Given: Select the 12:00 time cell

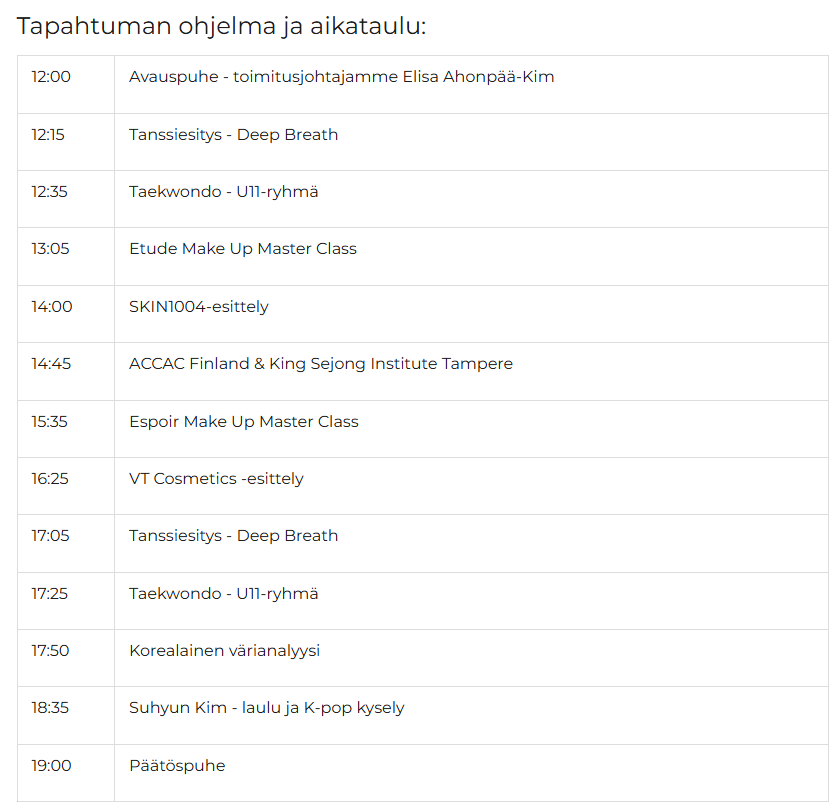Looking at the screenshot, I should pyautogui.click(x=66, y=84).
